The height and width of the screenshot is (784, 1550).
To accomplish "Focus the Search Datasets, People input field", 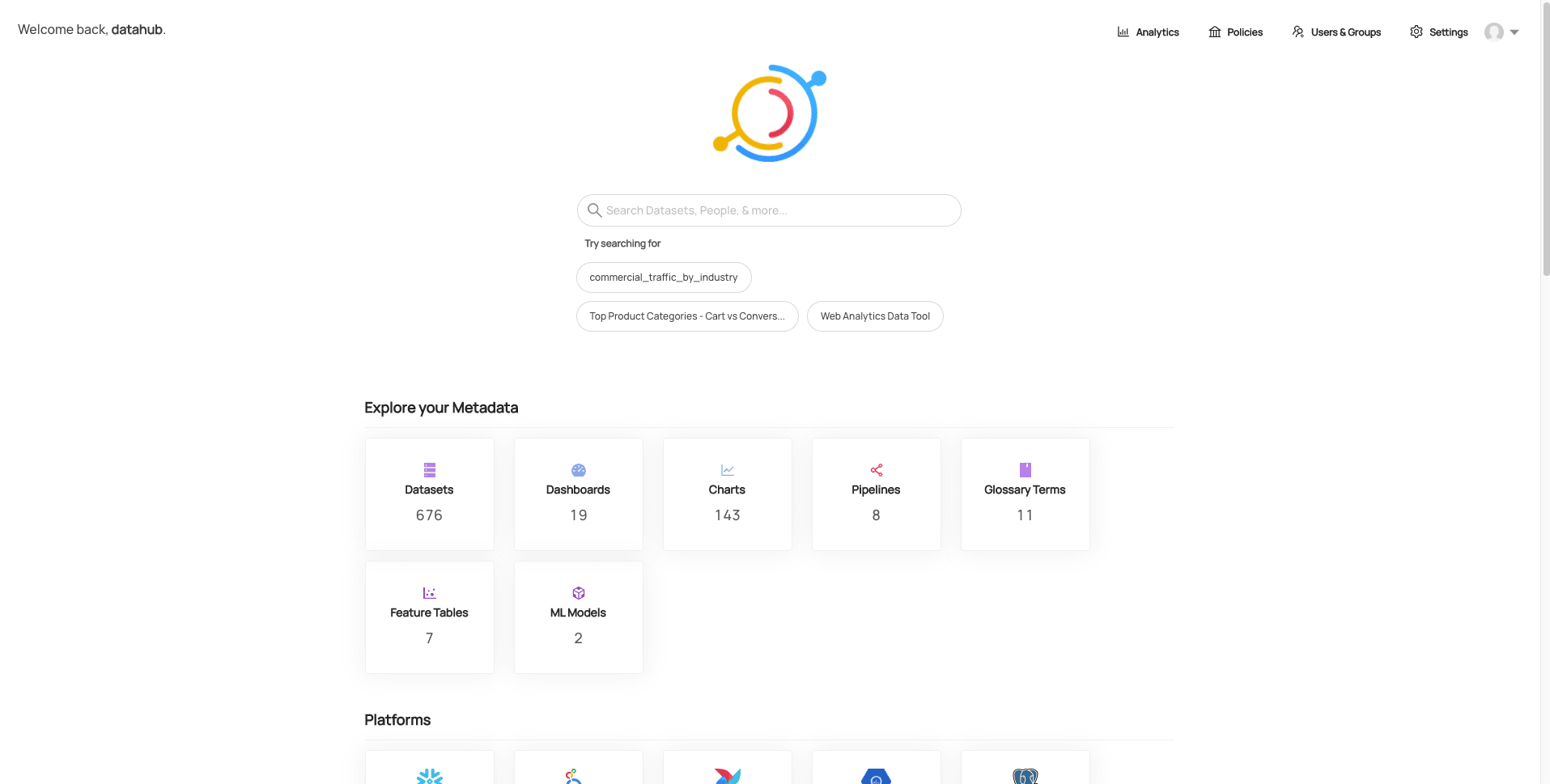I will (769, 210).
